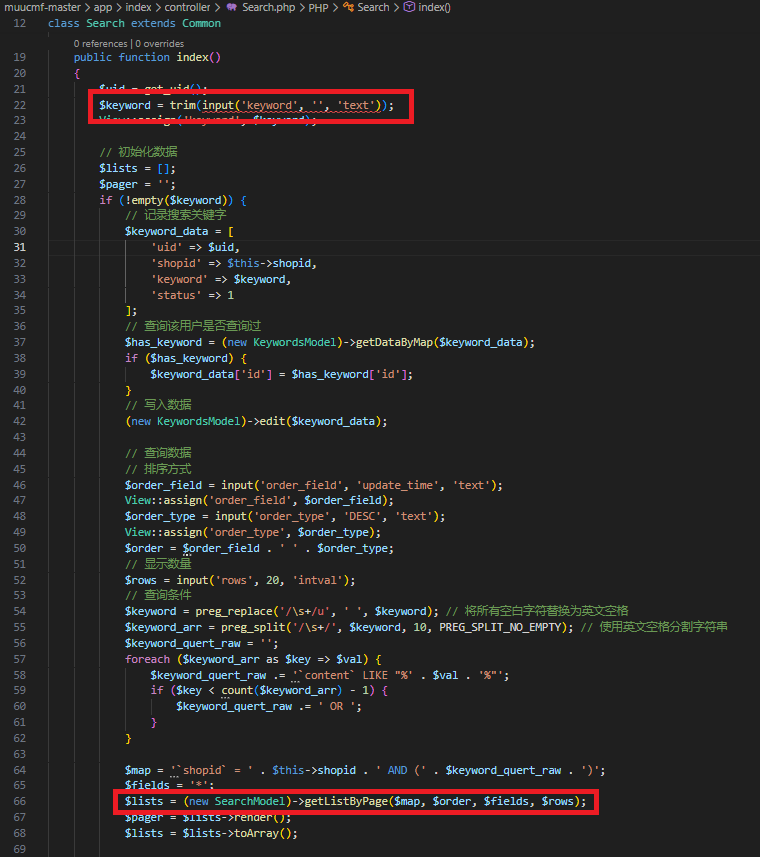
Task: Expand the controller folder breadcrumb
Action: [187, 7]
